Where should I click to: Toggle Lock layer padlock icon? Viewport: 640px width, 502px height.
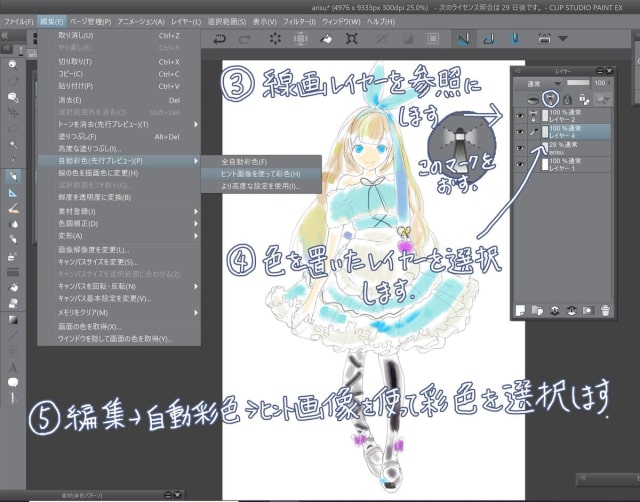[x=567, y=99]
